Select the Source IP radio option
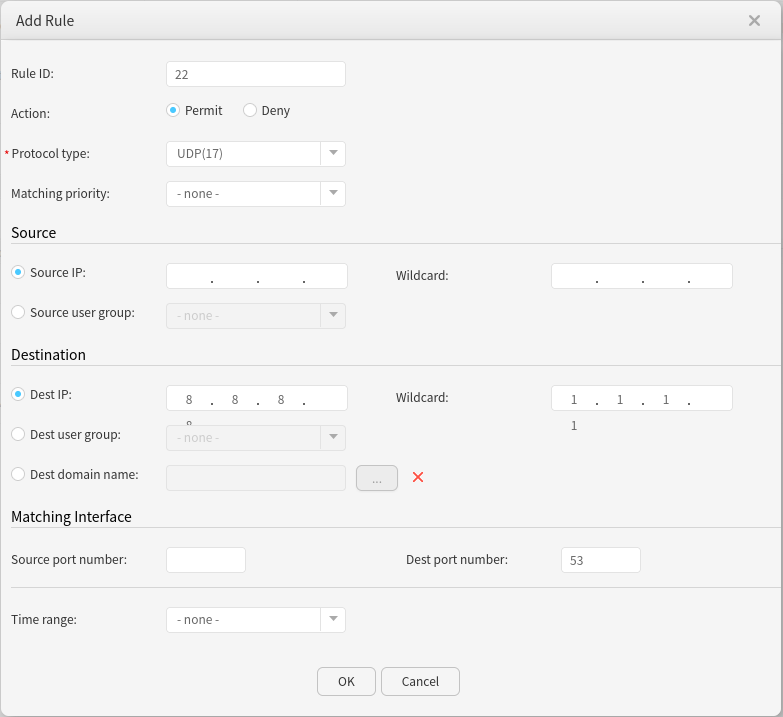 click(18, 272)
